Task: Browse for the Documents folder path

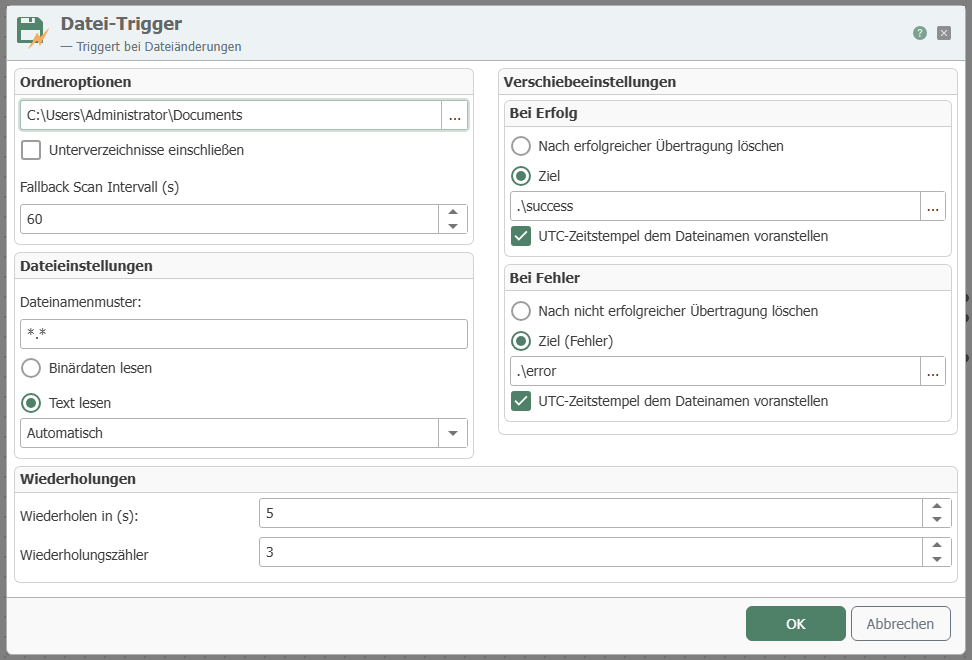Action: (x=454, y=116)
